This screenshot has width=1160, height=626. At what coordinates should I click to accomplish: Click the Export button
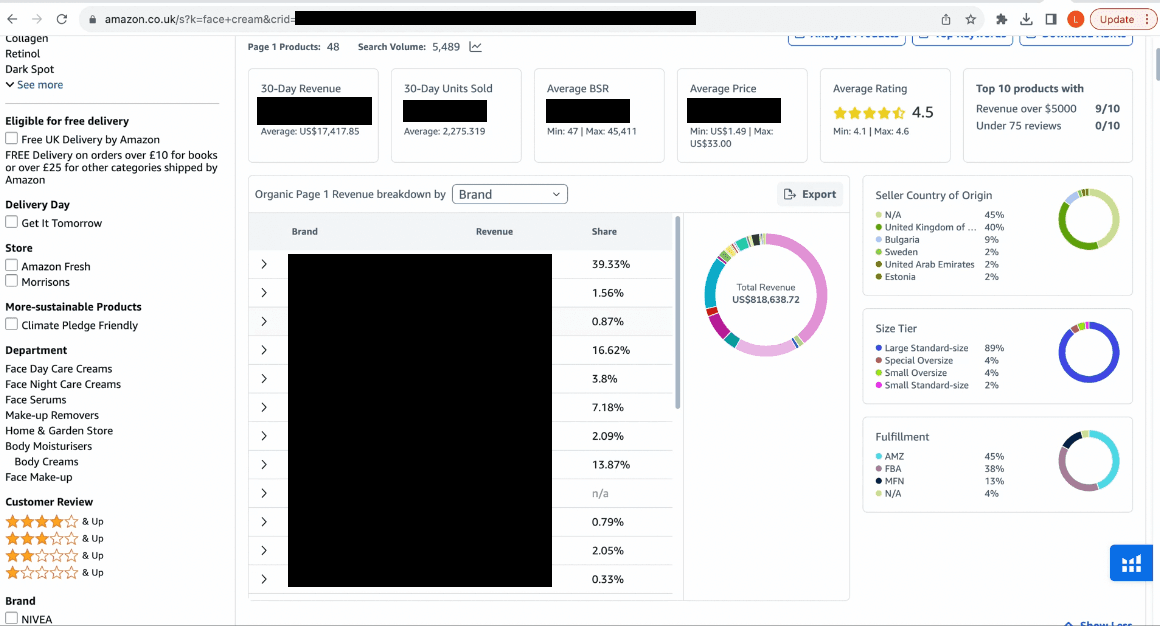810,194
